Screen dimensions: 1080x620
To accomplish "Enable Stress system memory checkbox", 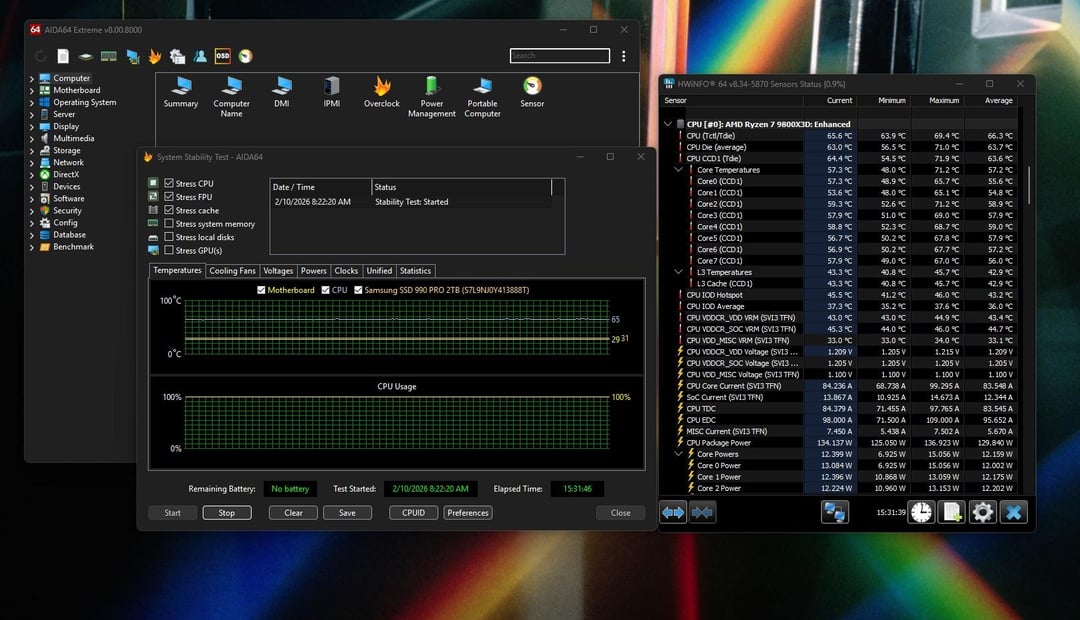I will (169, 224).
